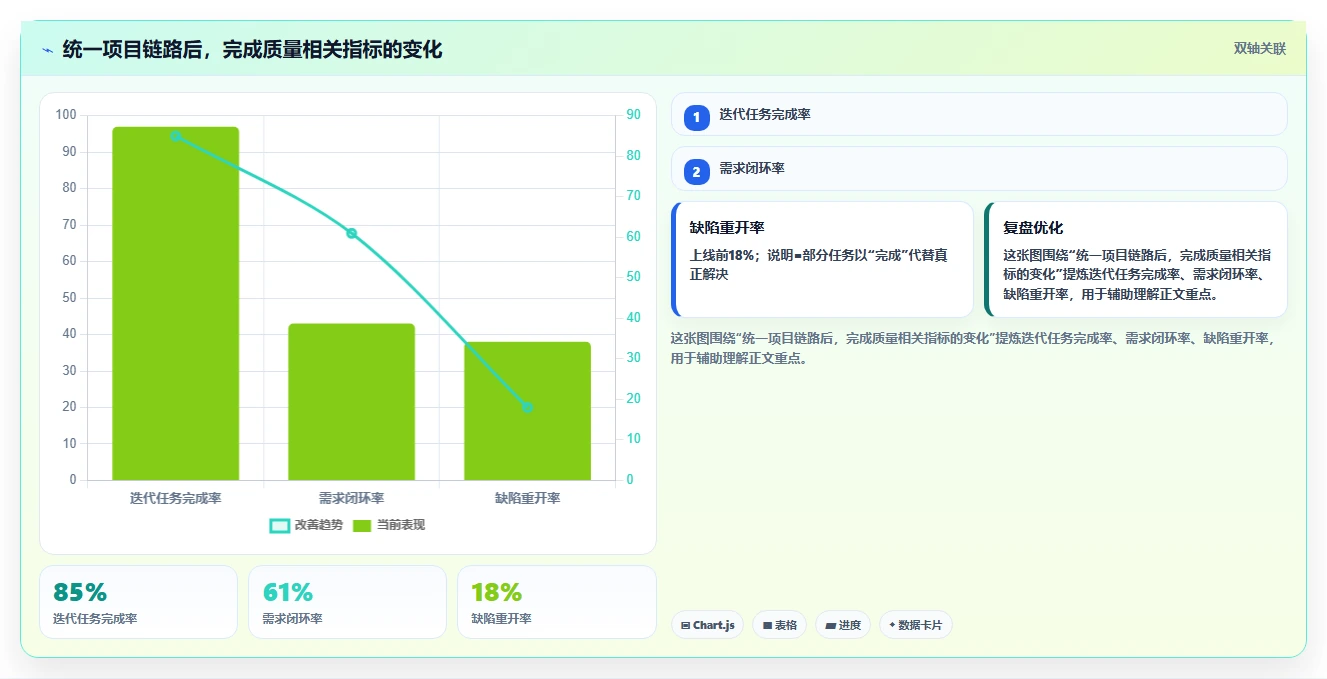
Task: Open the 迭代任务完成率 list item
Action: tap(979, 114)
